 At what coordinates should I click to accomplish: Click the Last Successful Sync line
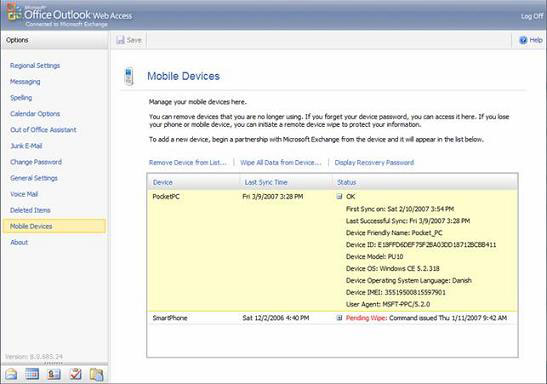click(408, 221)
